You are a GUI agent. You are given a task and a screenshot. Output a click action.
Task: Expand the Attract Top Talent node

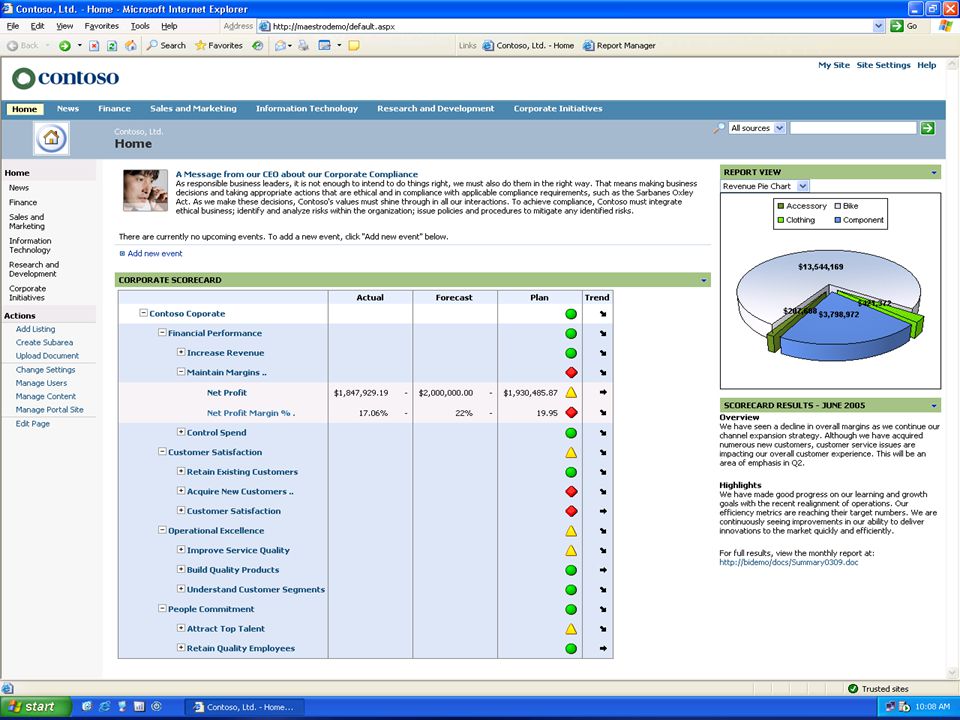pos(181,628)
